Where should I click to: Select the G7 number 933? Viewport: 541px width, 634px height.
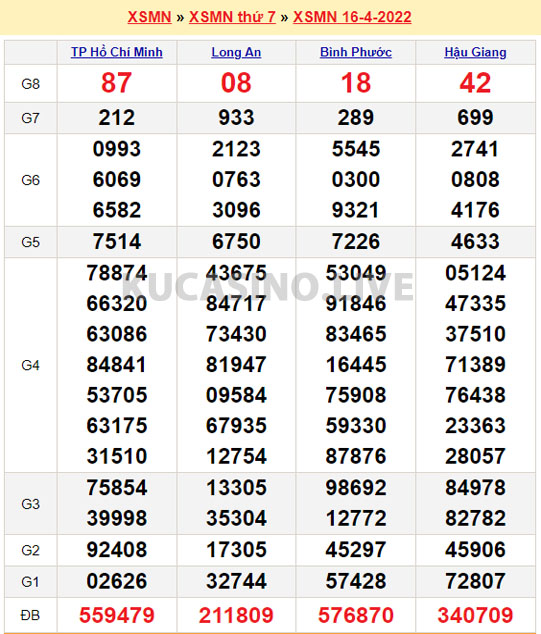tap(236, 118)
